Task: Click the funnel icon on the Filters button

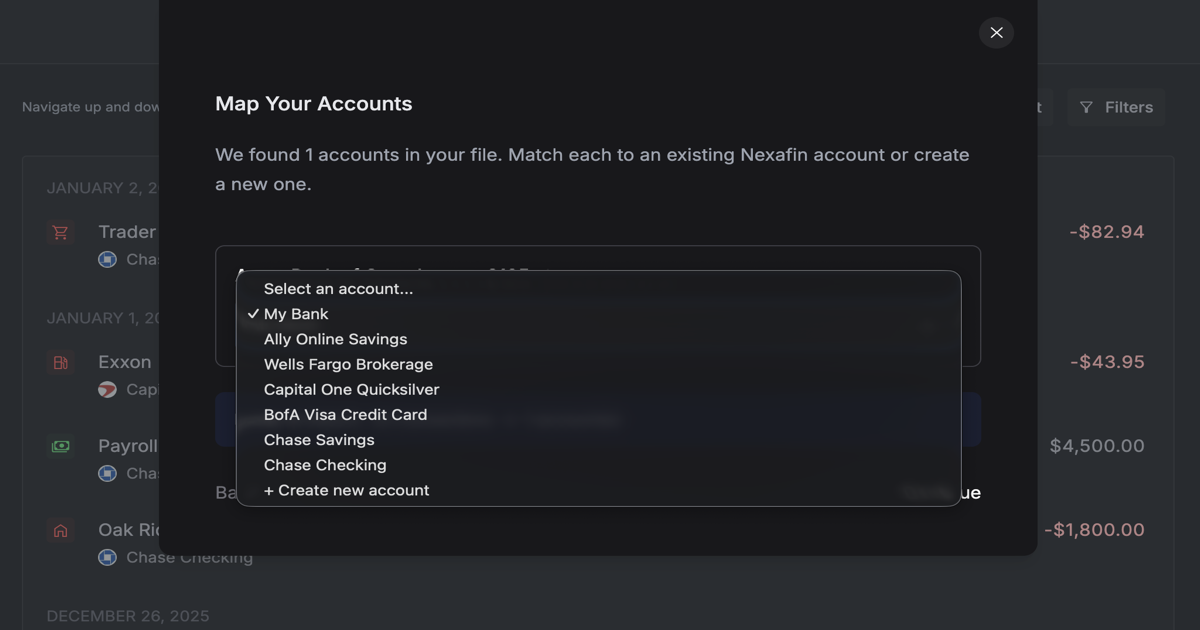Action: click(1088, 107)
